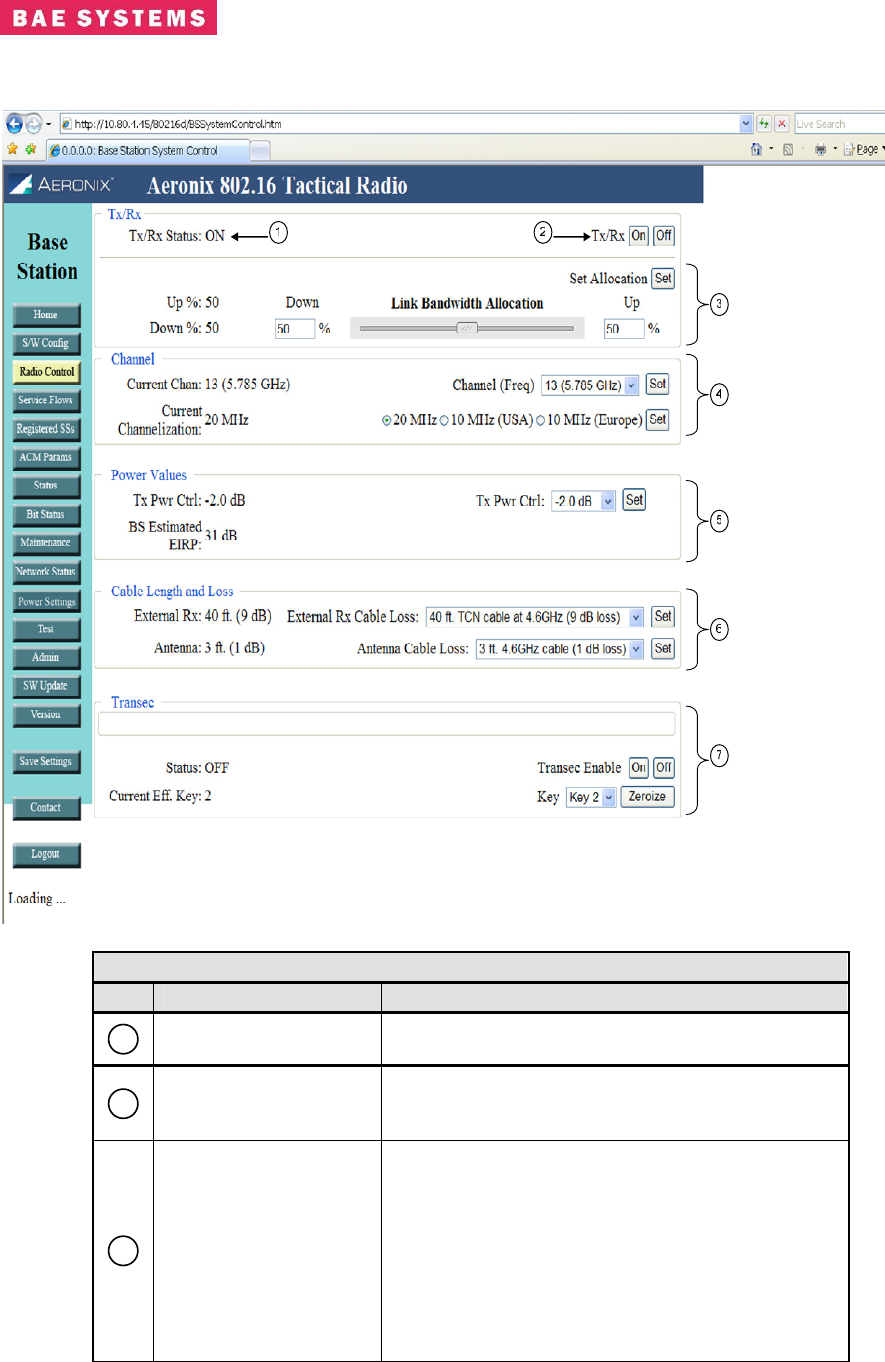
Task: Select the 10 MHz (USA) radio option
Action: (444, 420)
